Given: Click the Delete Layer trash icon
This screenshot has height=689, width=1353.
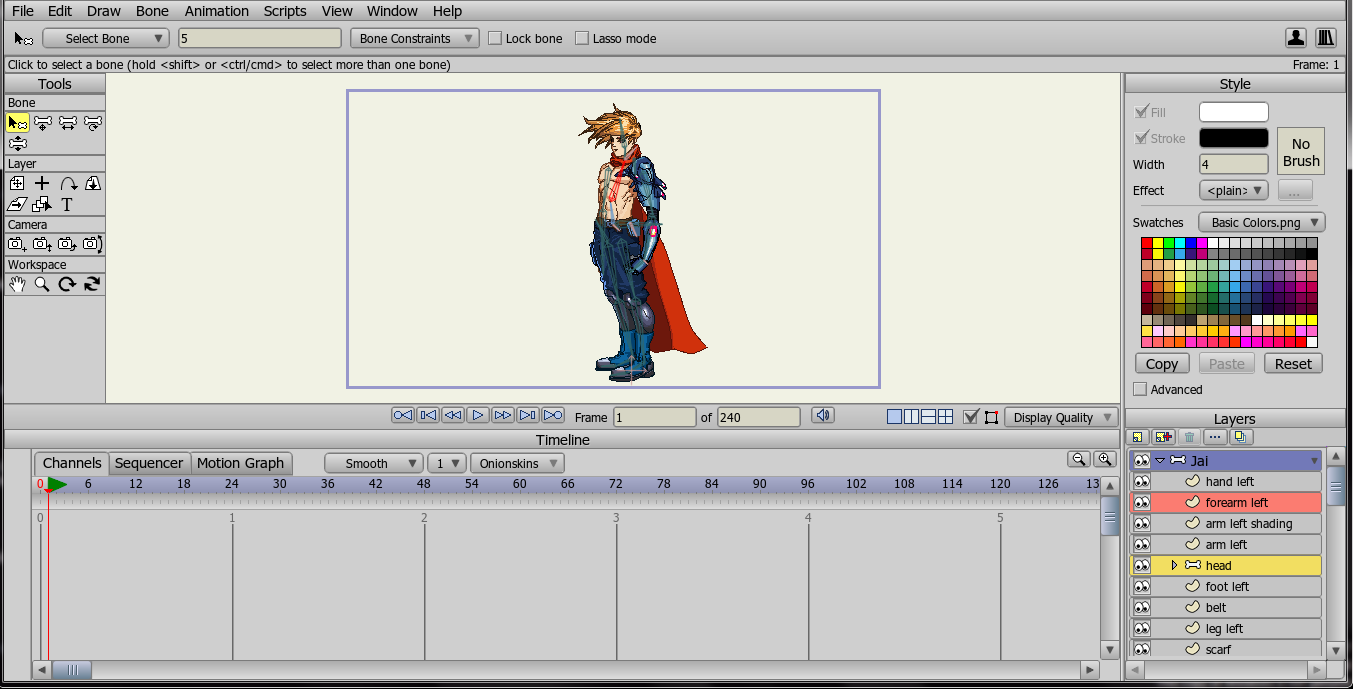Looking at the screenshot, I should tap(1189, 437).
